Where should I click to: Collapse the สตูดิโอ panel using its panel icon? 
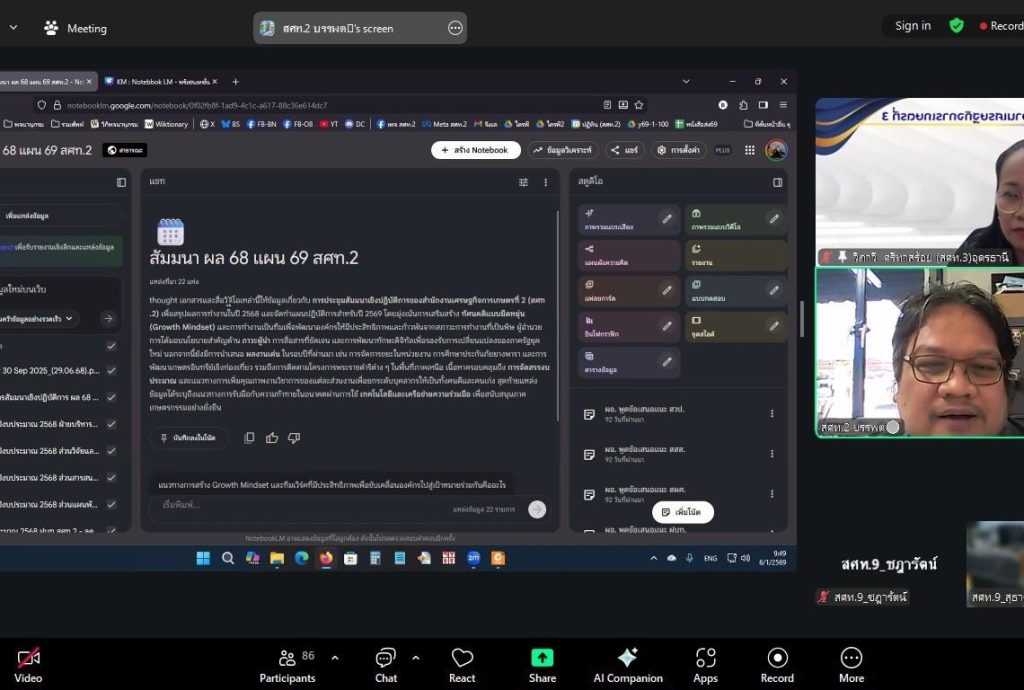[x=777, y=182]
